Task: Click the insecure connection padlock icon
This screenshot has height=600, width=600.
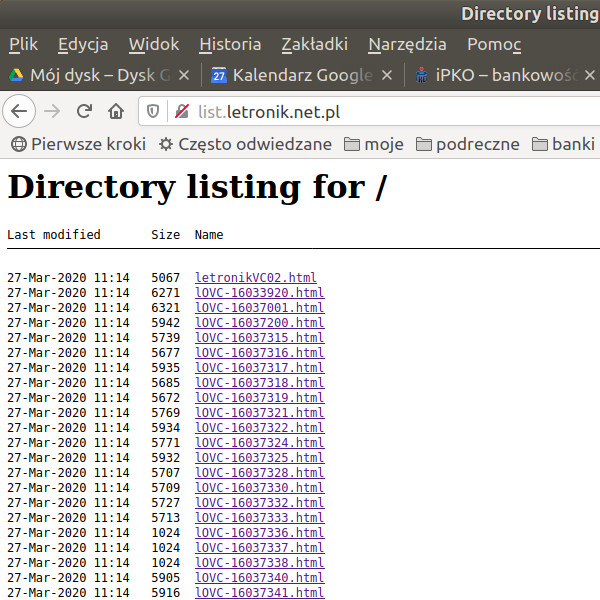Action: coord(181,111)
